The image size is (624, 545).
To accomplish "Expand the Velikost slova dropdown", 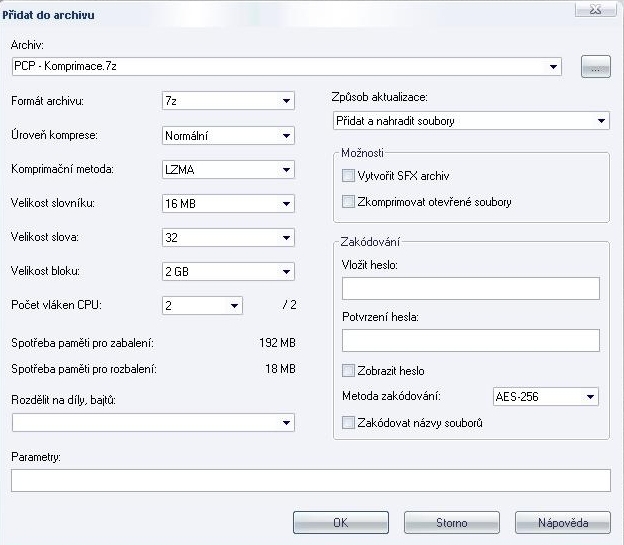I will point(228,238).
